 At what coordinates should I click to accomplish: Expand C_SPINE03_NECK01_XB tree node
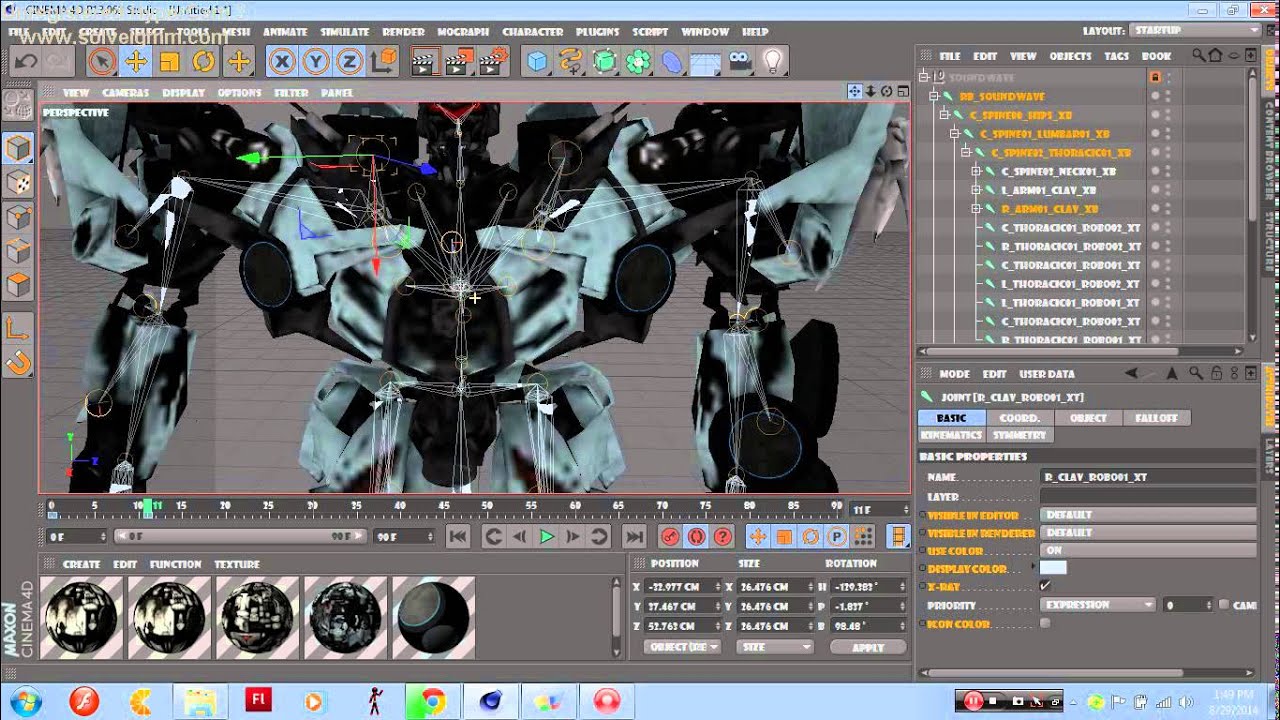click(x=977, y=172)
